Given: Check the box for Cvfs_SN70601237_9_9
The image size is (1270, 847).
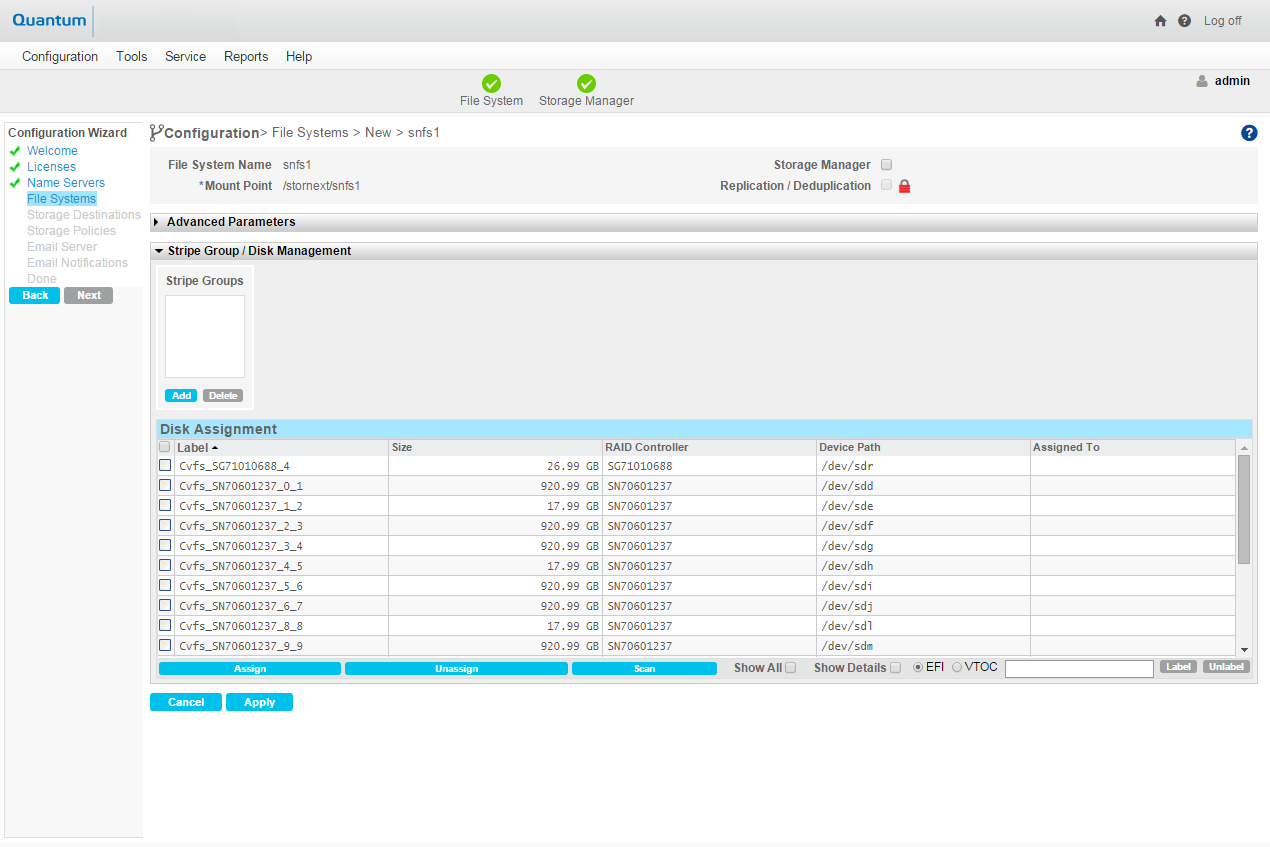Looking at the screenshot, I should click(165, 645).
